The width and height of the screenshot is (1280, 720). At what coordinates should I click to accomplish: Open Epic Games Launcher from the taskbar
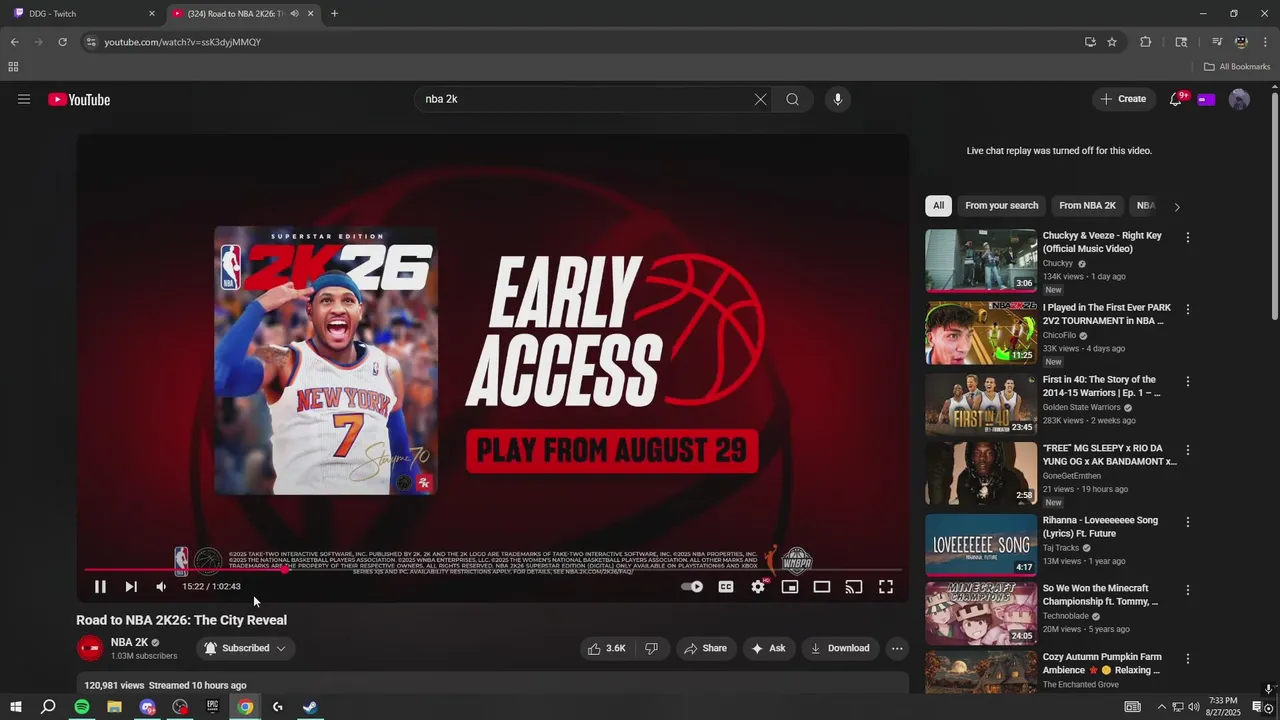pos(212,707)
